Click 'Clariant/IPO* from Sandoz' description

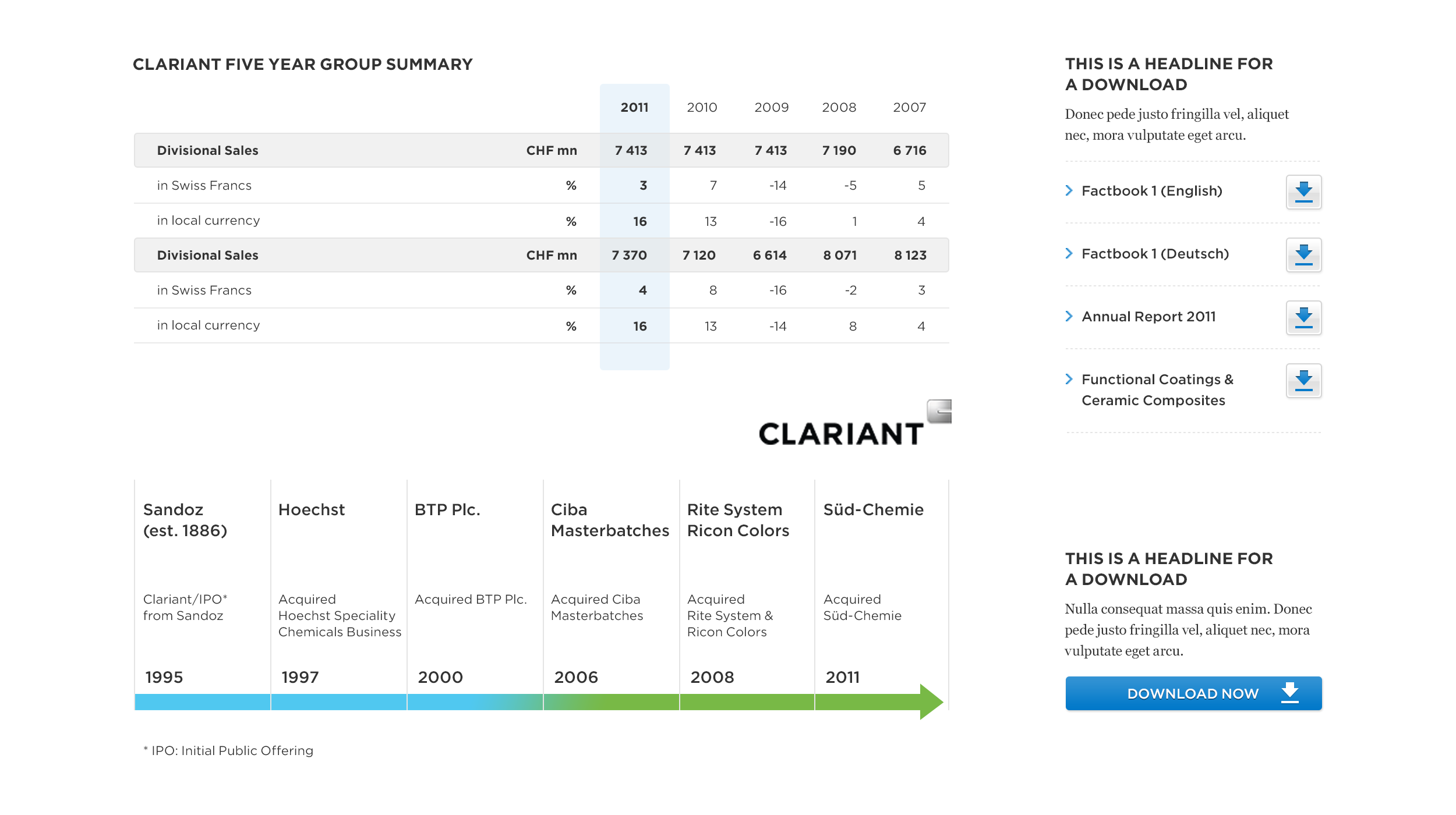tap(185, 607)
